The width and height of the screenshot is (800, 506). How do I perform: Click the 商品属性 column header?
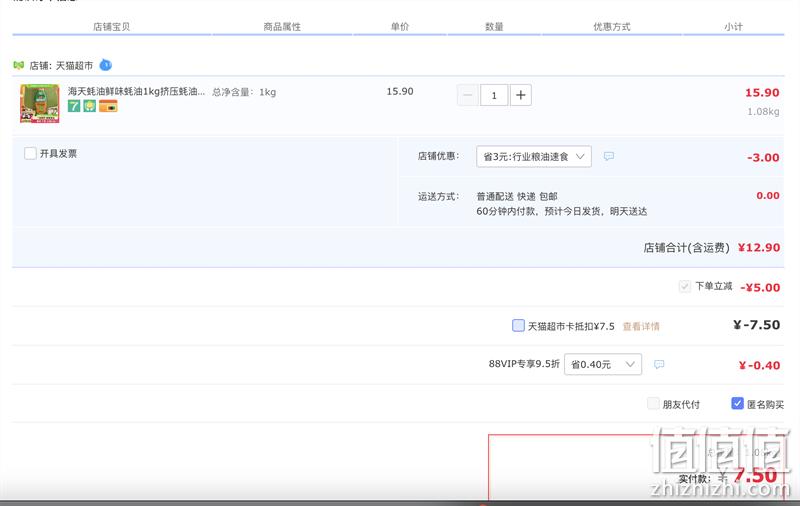pos(282,27)
